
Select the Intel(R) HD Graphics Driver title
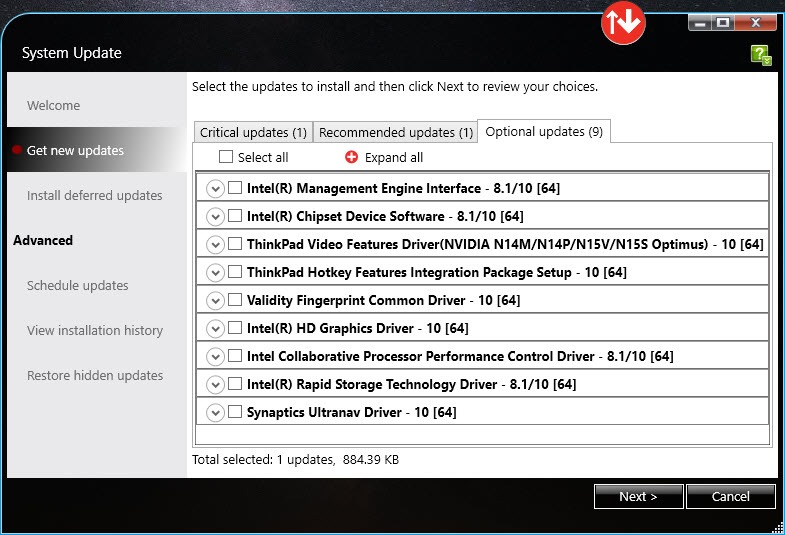point(357,328)
